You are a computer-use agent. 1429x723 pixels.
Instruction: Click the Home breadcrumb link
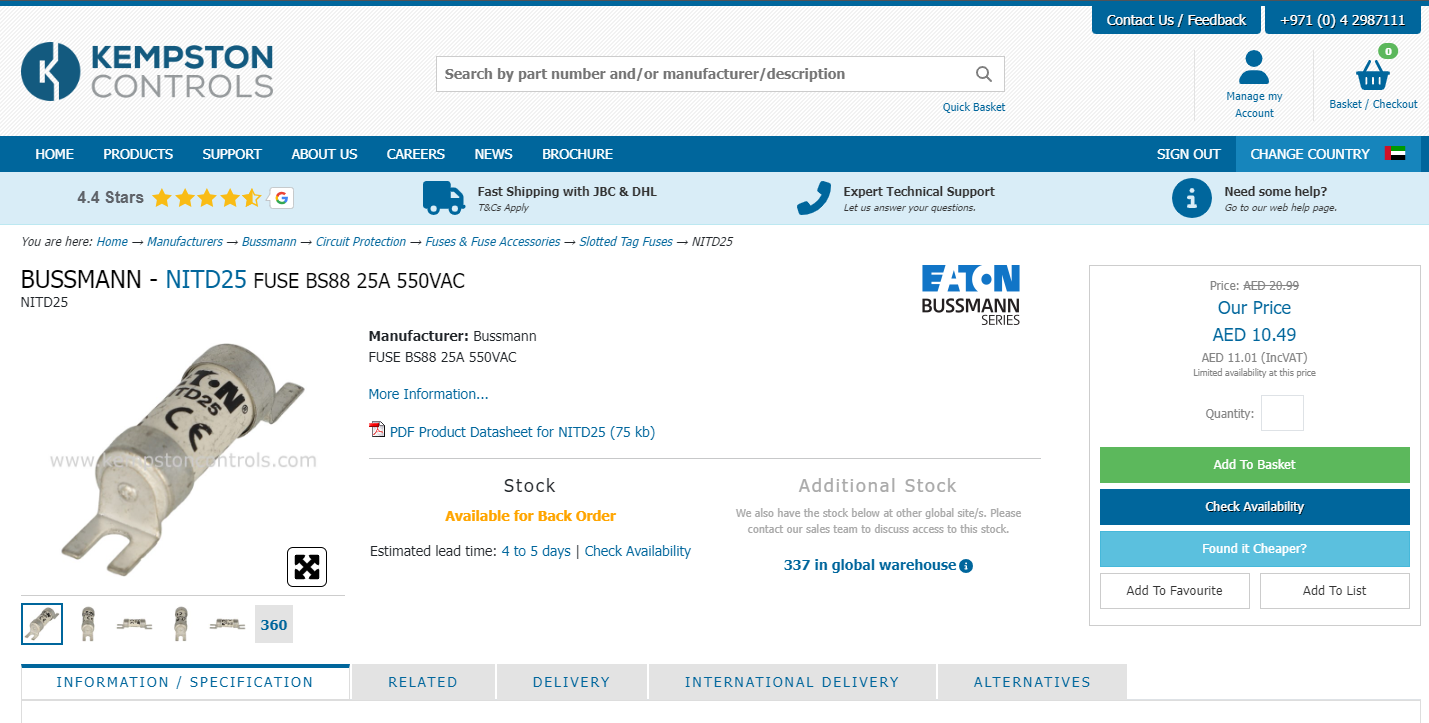112,242
